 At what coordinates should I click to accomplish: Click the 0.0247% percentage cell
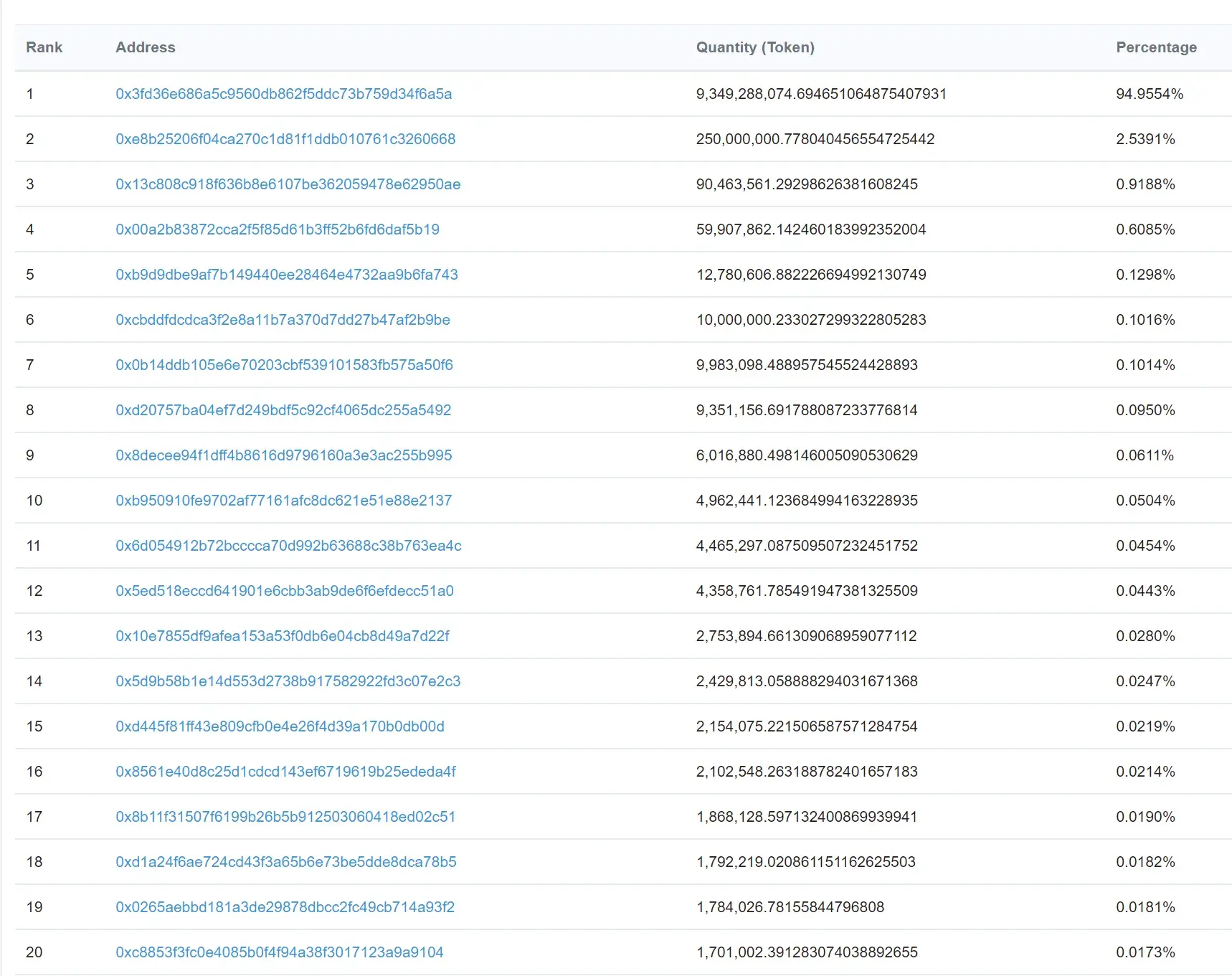(x=1145, y=681)
